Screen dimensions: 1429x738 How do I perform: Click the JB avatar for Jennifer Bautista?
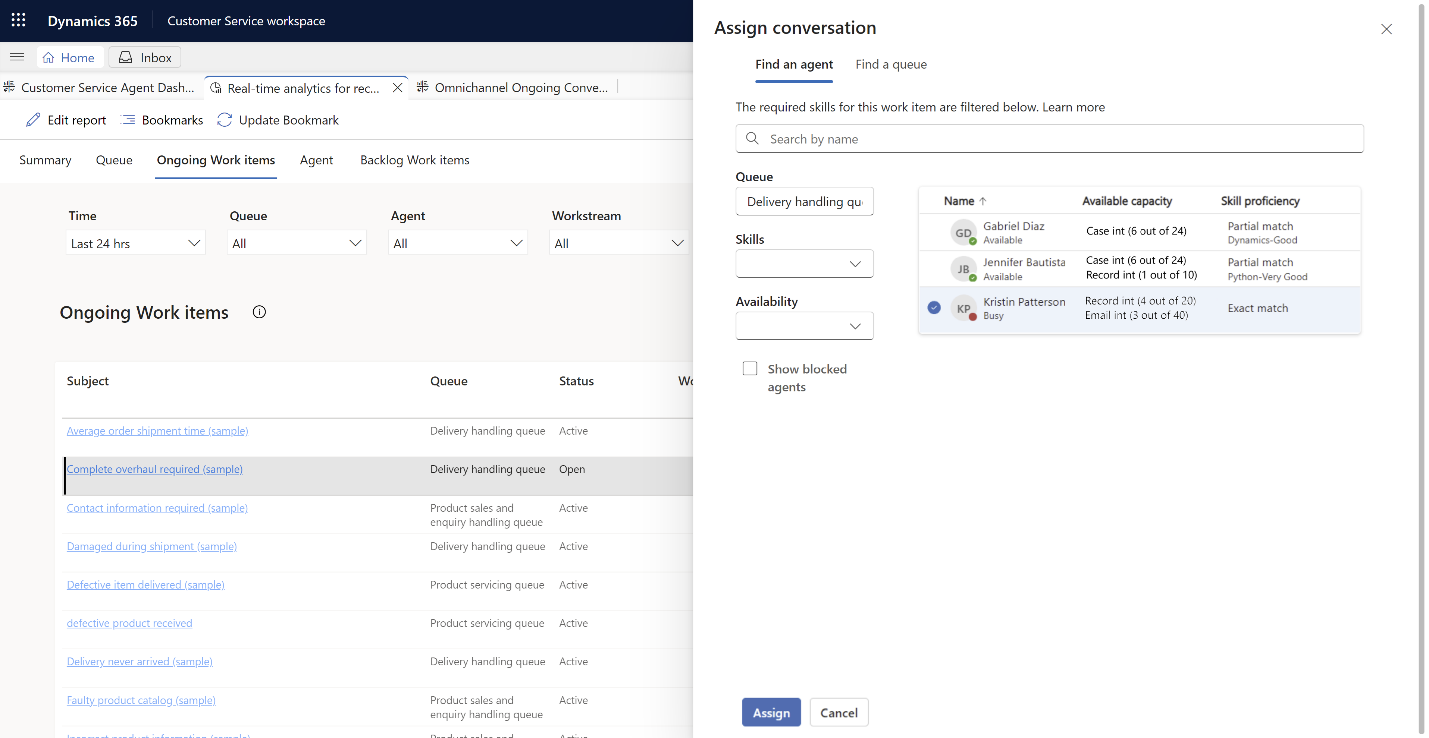point(963,269)
